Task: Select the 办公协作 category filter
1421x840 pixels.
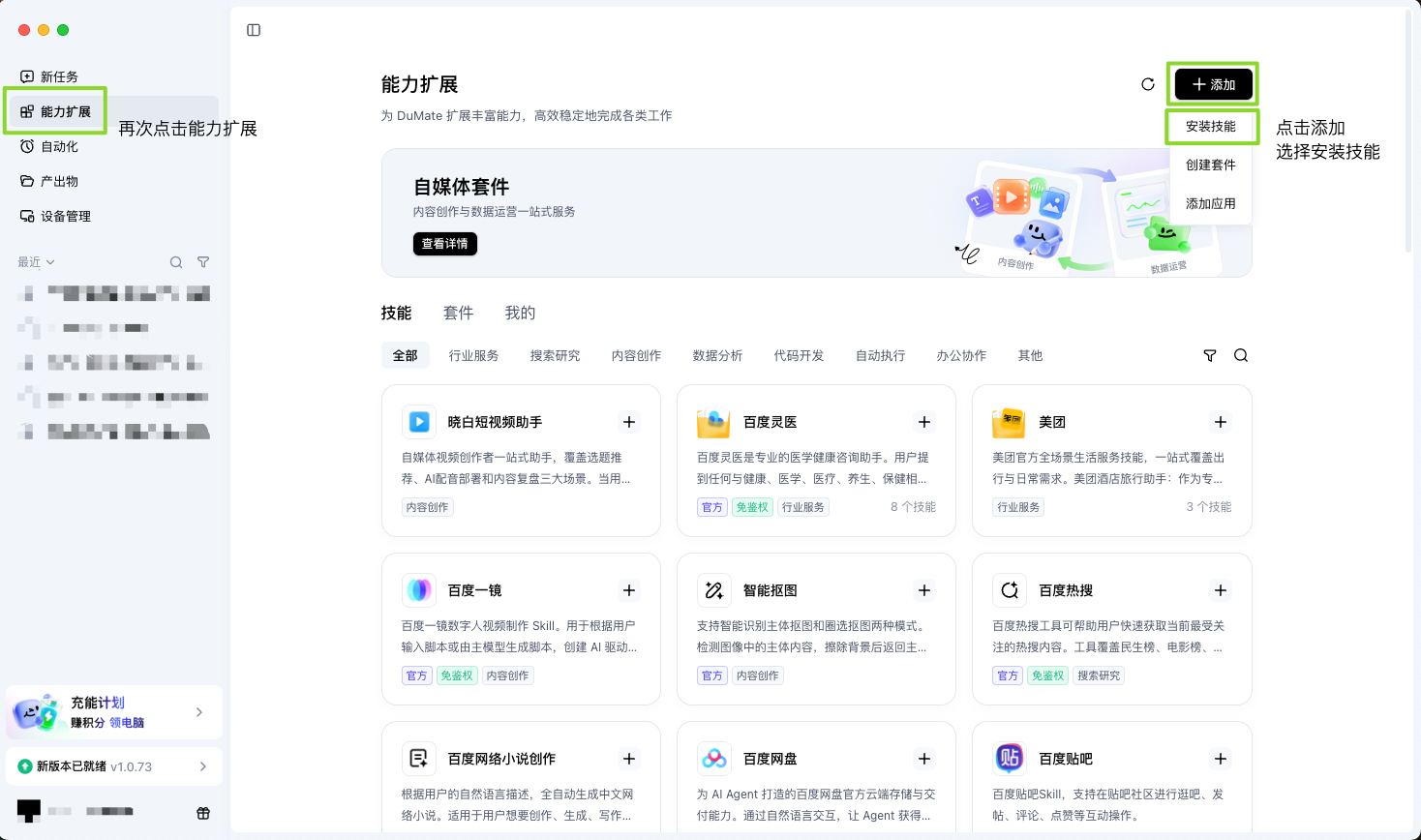Action: 962,355
